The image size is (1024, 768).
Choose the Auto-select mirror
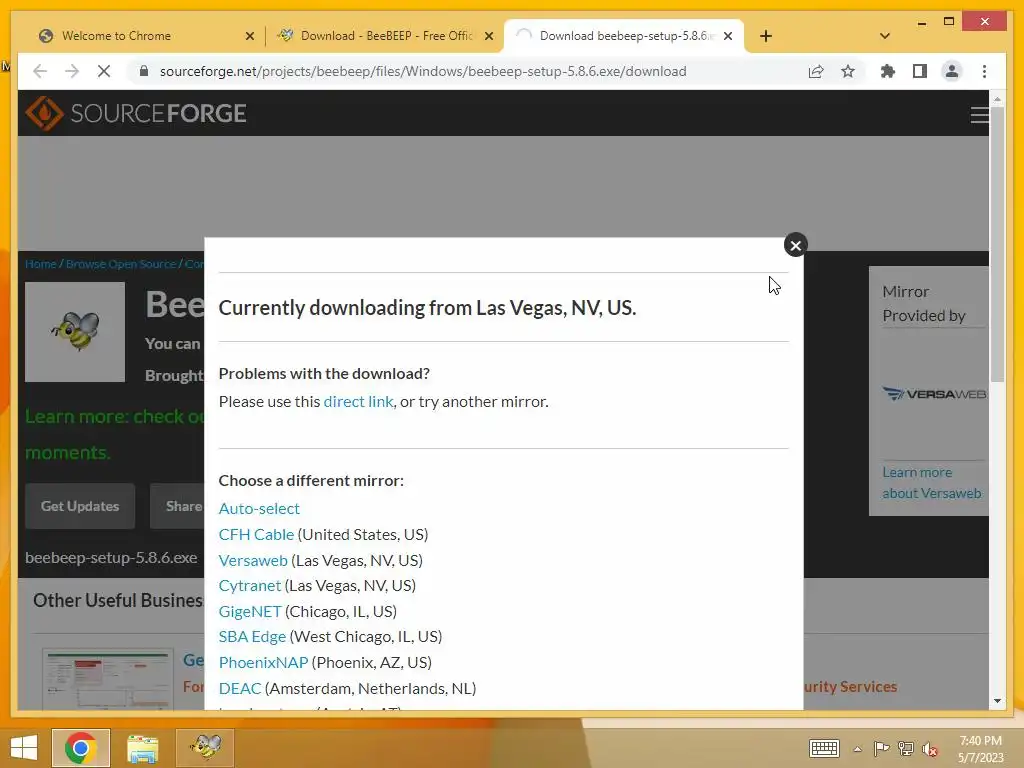[x=259, y=508]
